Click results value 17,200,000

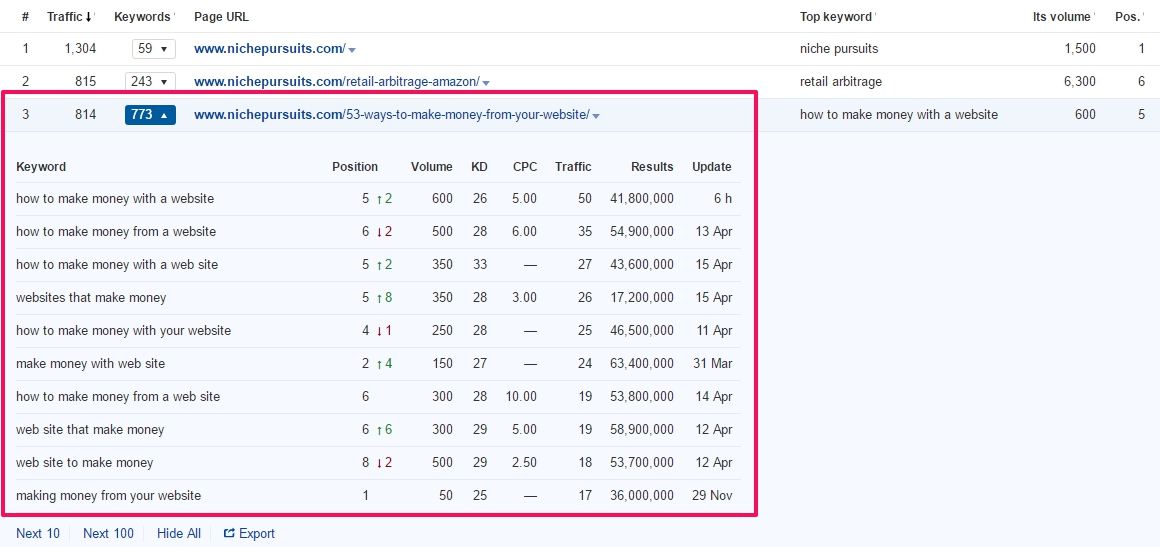pyautogui.click(x=642, y=298)
